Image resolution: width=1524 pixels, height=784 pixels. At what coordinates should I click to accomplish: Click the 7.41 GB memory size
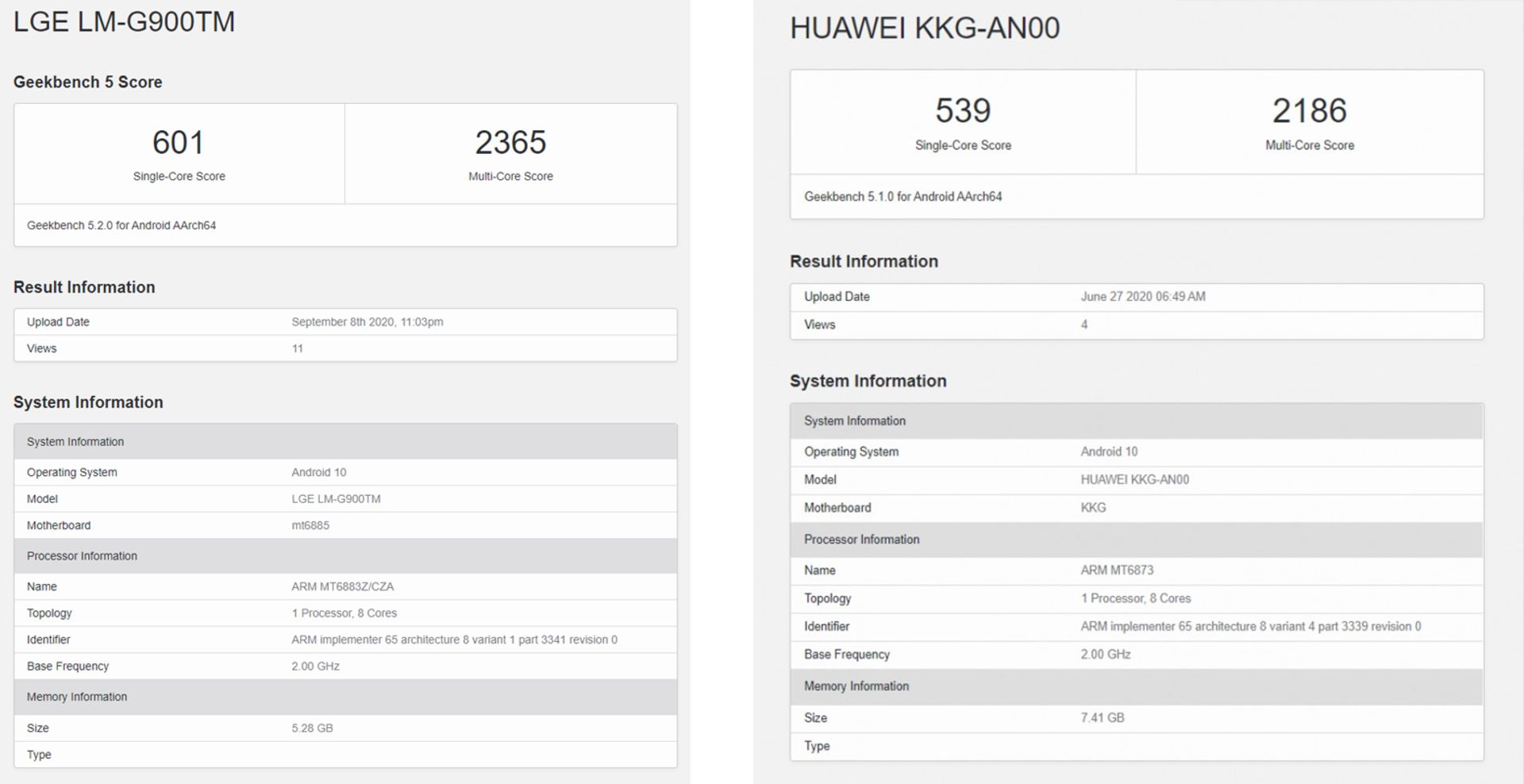tap(1102, 718)
